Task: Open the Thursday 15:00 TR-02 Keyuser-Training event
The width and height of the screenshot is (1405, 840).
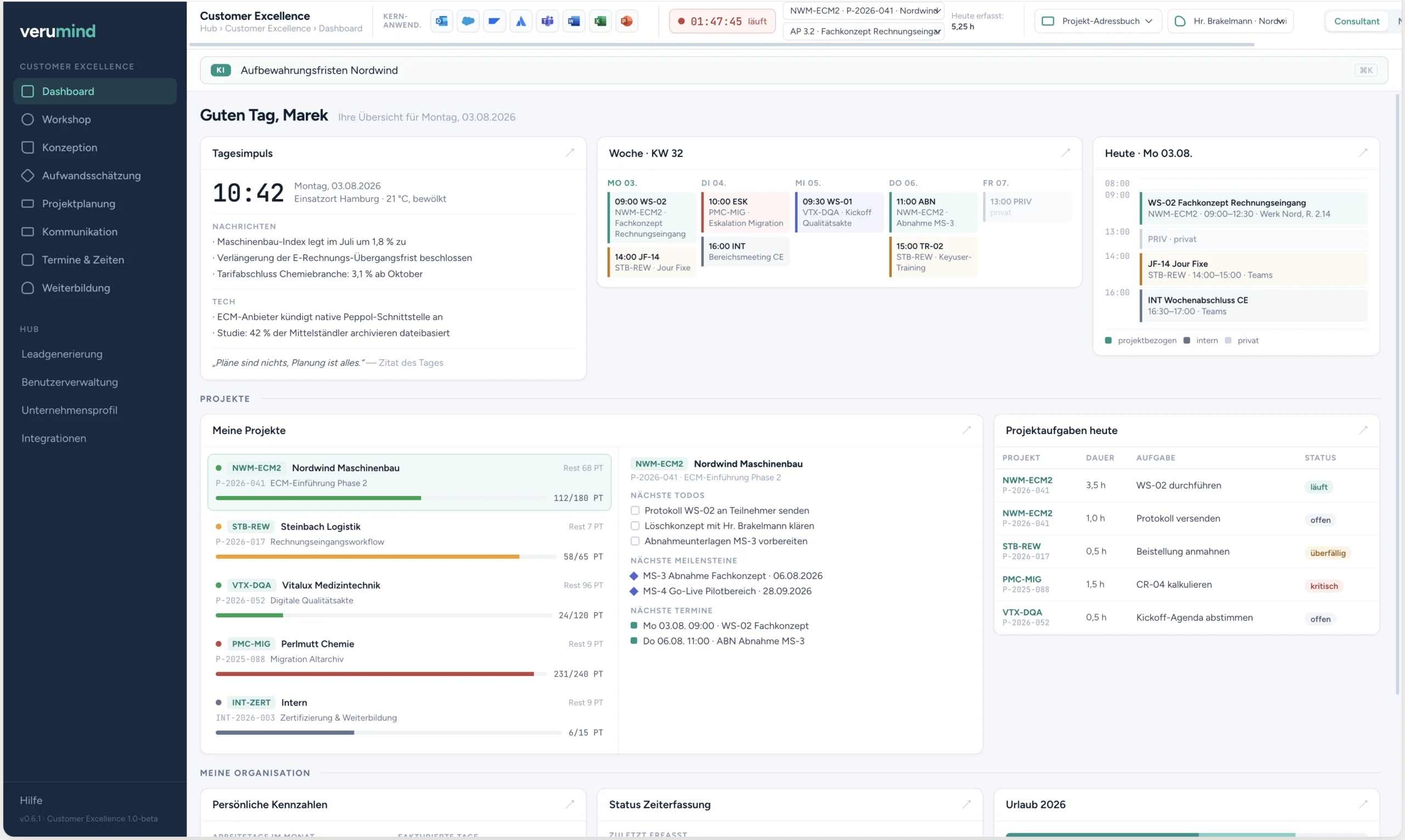Action: [933, 257]
